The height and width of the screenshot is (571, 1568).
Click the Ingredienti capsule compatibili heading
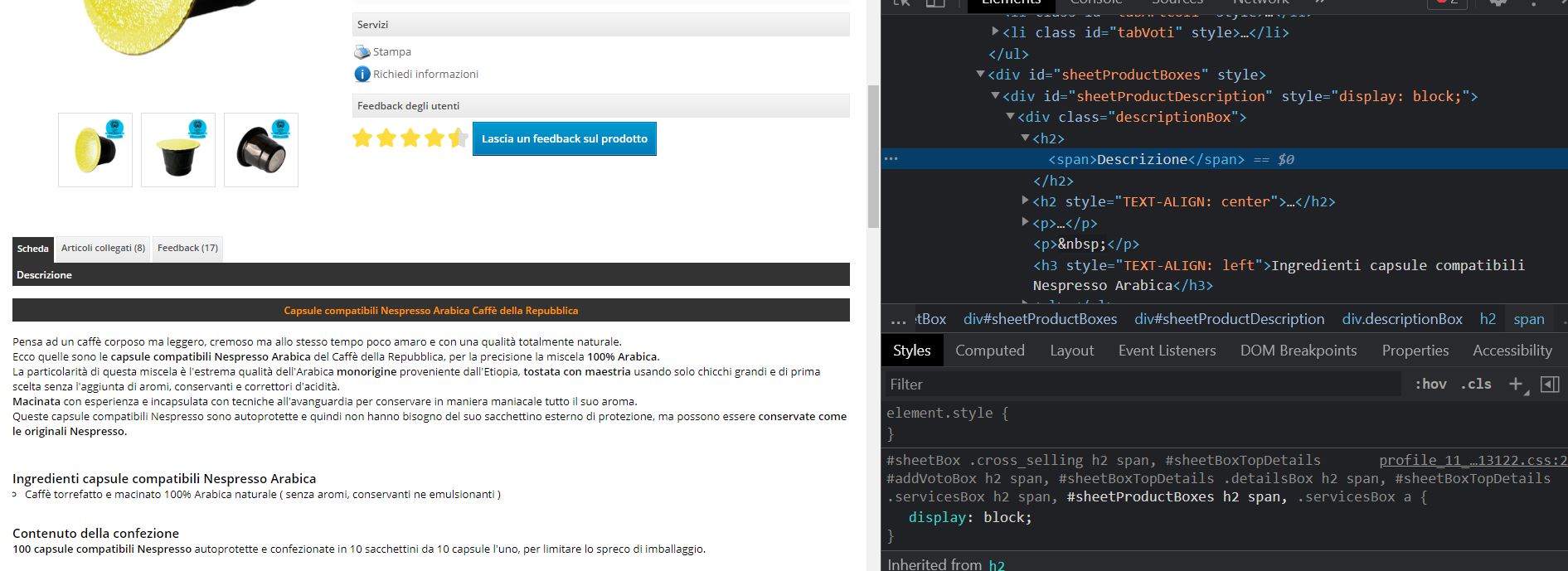coord(164,478)
